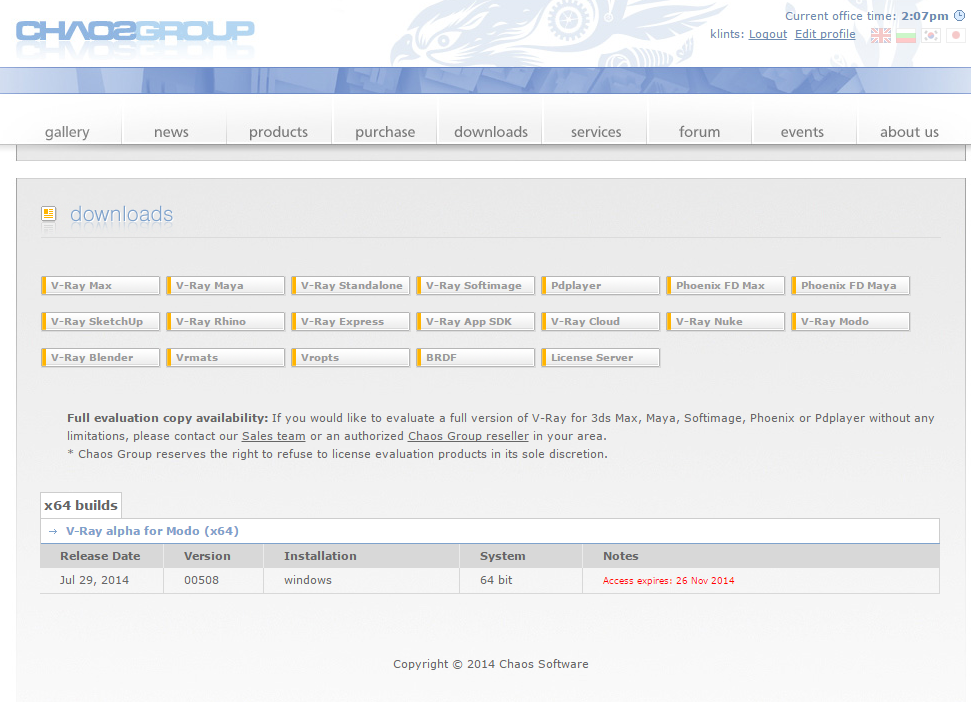
Task: Select the V-Ray Rhino button
Action: pyautogui.click(x=225, y=321)
